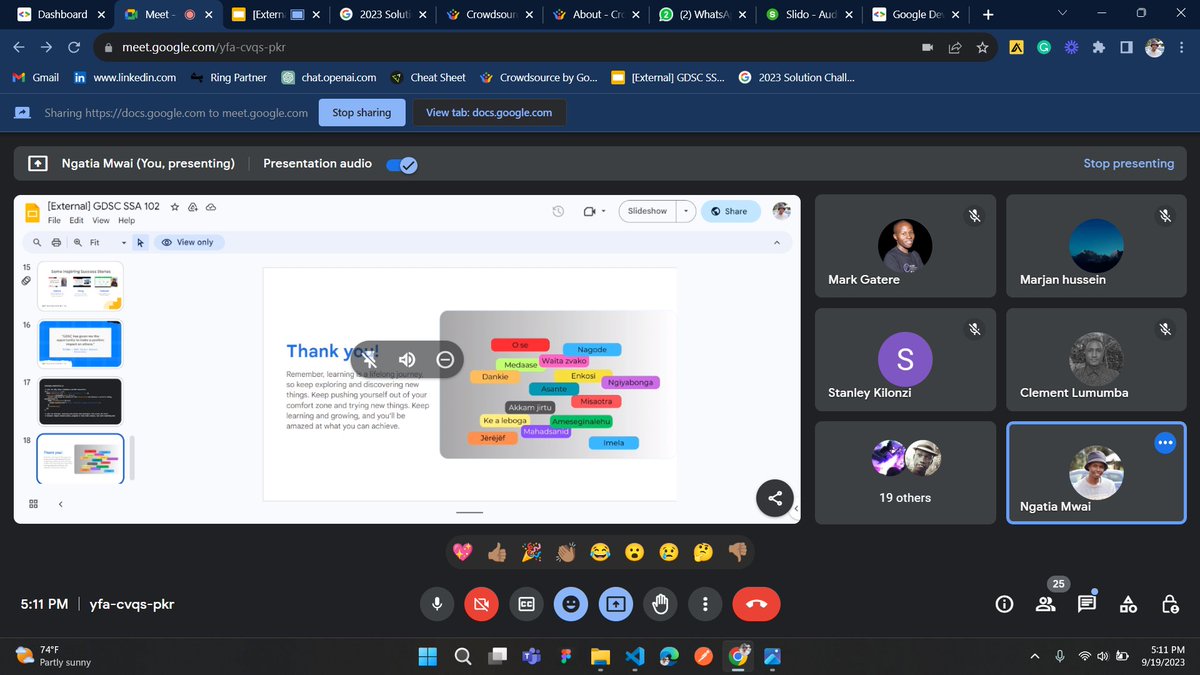Turn on closed captions

tap(526, 604)
